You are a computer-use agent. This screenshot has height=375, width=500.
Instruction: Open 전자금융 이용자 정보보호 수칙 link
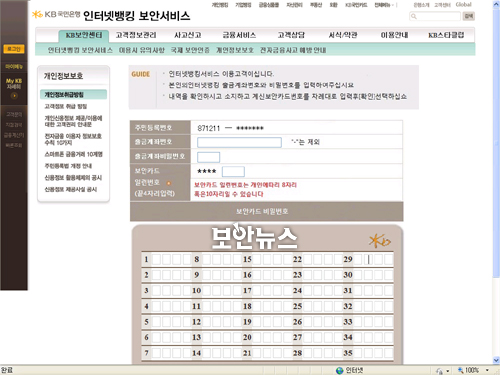point(73,139)
